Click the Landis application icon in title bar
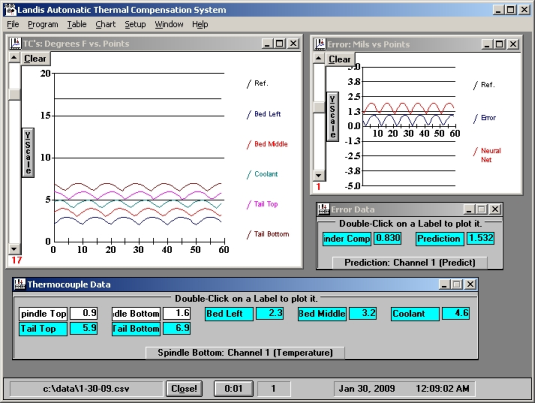 click(10, 10)
